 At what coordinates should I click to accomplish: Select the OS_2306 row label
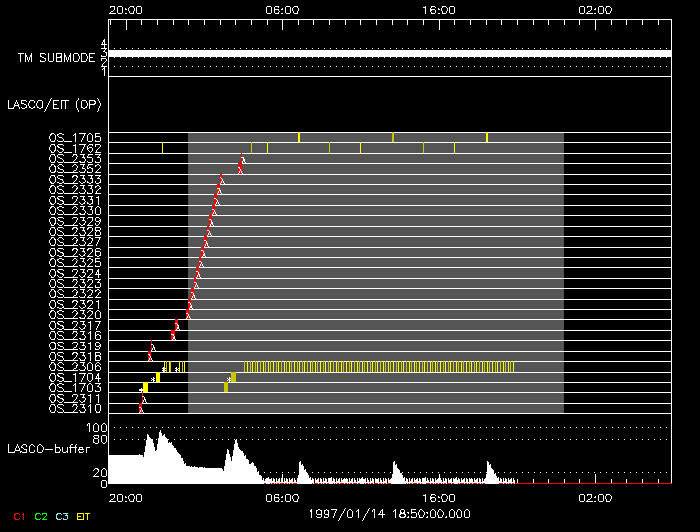tap(75, 367)
